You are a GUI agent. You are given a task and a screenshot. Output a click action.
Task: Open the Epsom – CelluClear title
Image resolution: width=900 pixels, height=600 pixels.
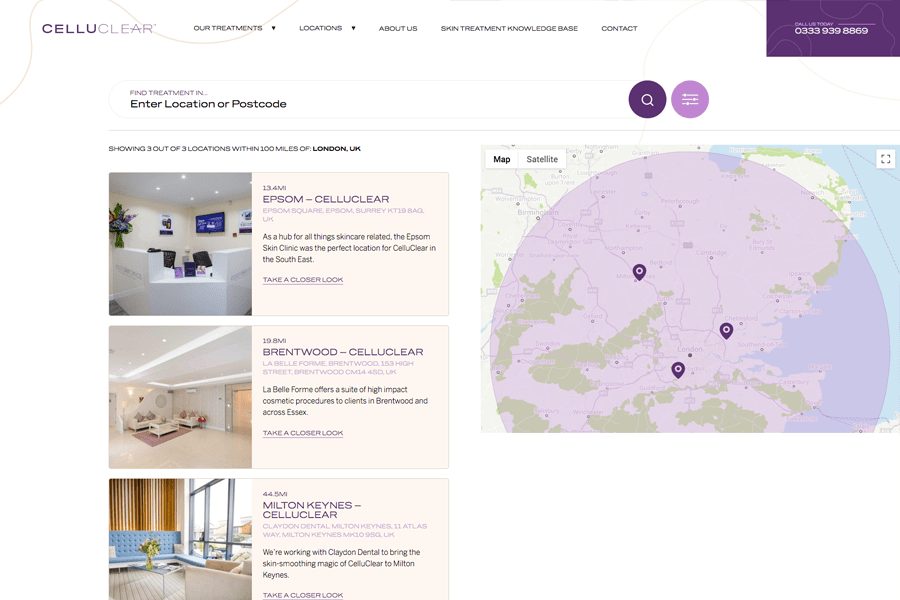pyautogui.click(x=325, y=199)
